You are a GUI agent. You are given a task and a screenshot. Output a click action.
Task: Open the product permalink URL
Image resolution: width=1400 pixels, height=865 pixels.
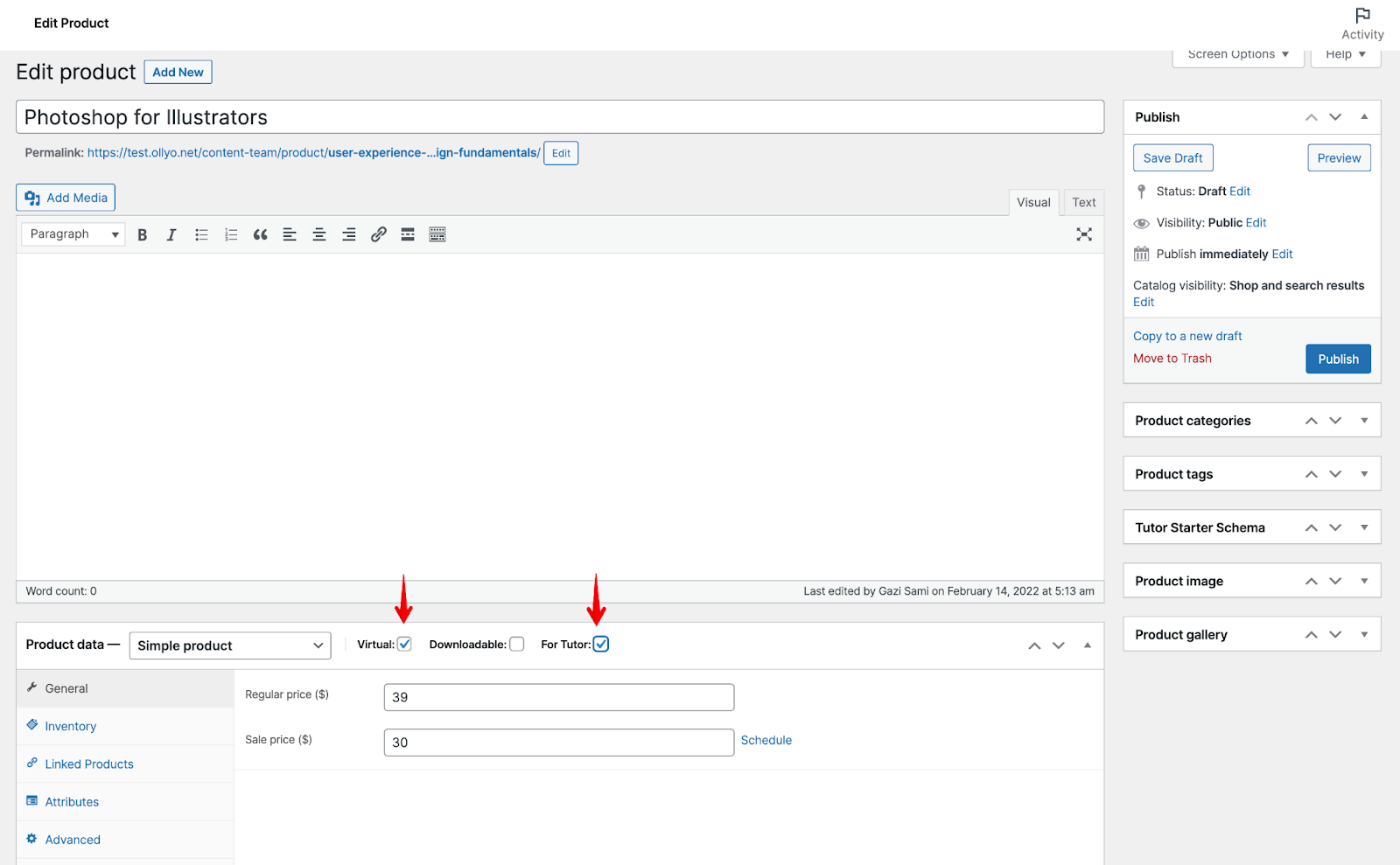coord(314,152)
